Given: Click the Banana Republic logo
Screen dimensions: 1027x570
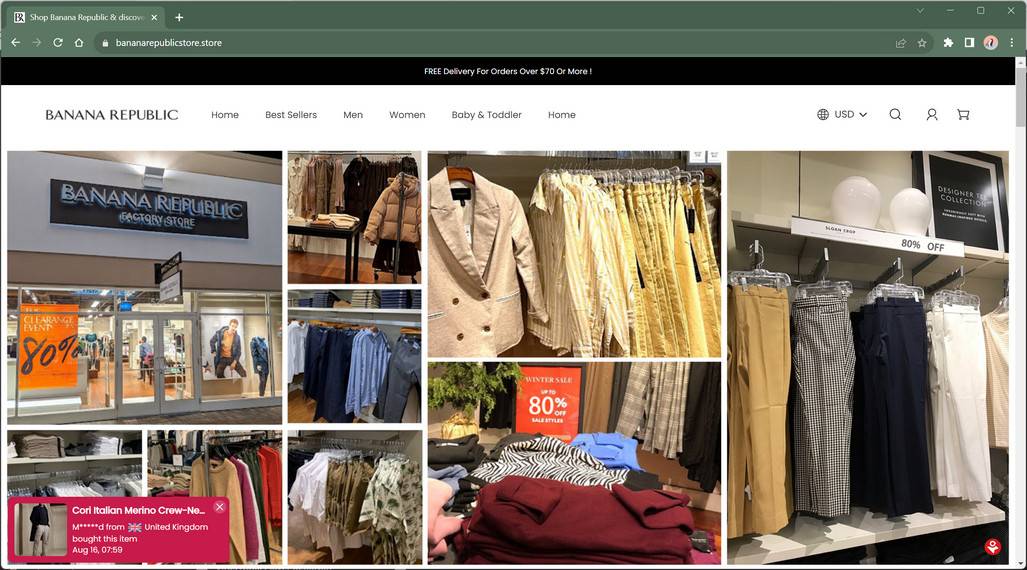Looking at the screenshot, I should pyautogui.click(x=111, y=115).
